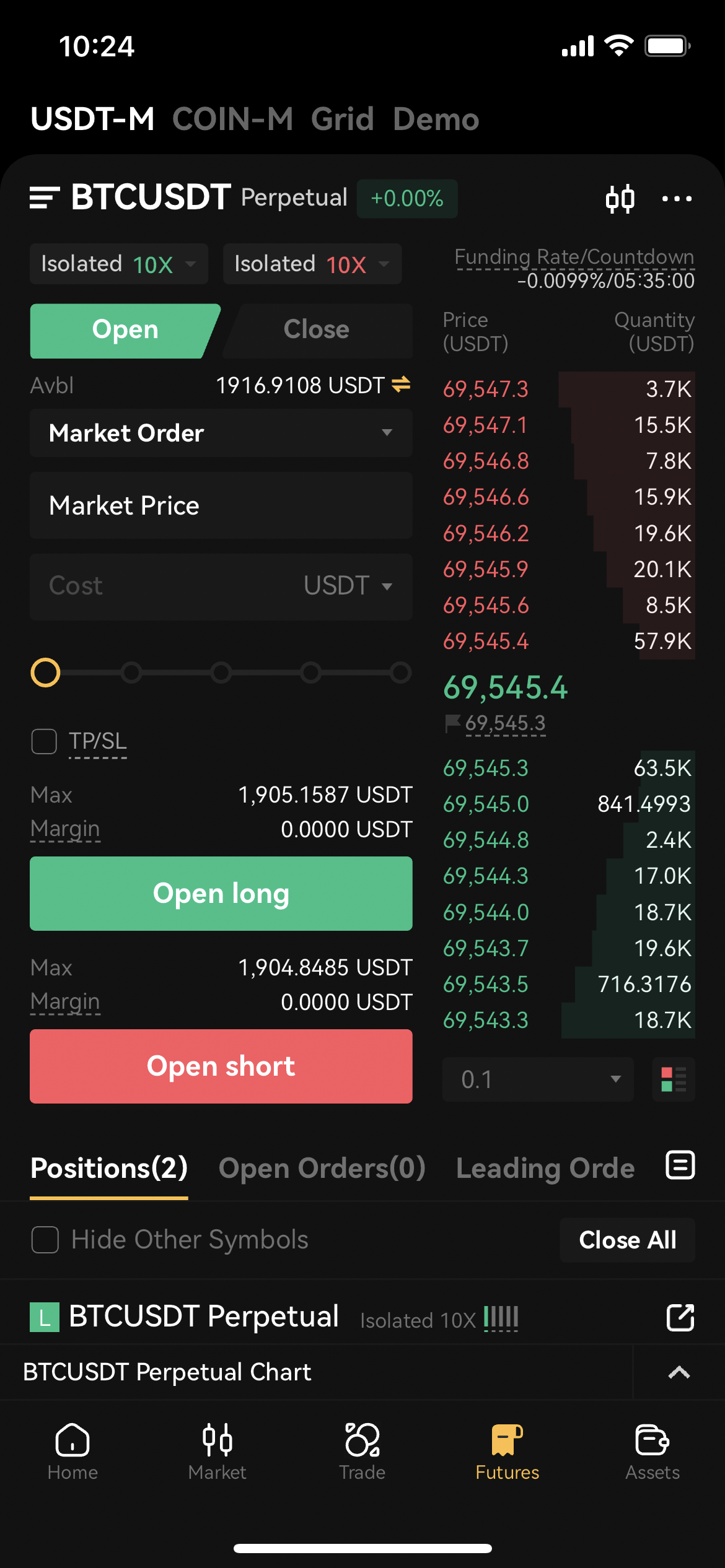
Task: Share the BTCUSDT position via share icon
Action: [x=680, y=1317]
